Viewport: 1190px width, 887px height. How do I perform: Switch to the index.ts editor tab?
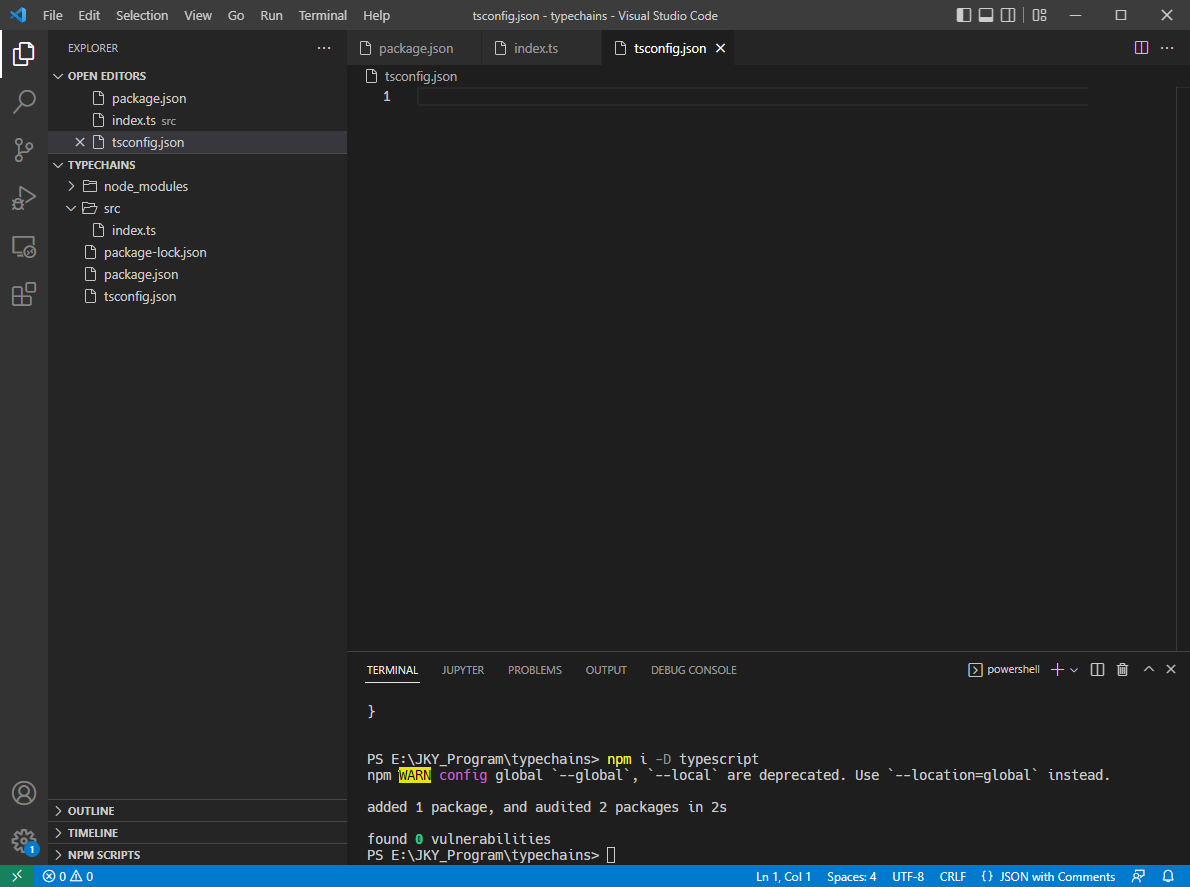[542, 48]
